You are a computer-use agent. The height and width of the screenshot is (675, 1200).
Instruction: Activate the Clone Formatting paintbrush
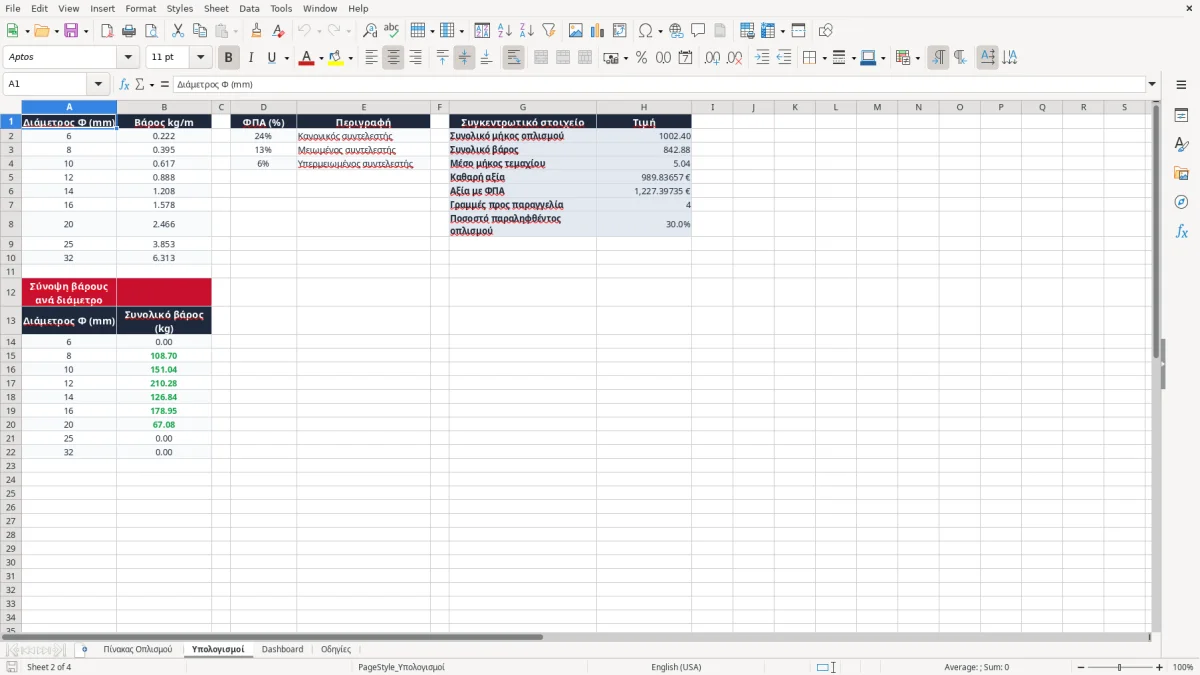click(257, 31)
